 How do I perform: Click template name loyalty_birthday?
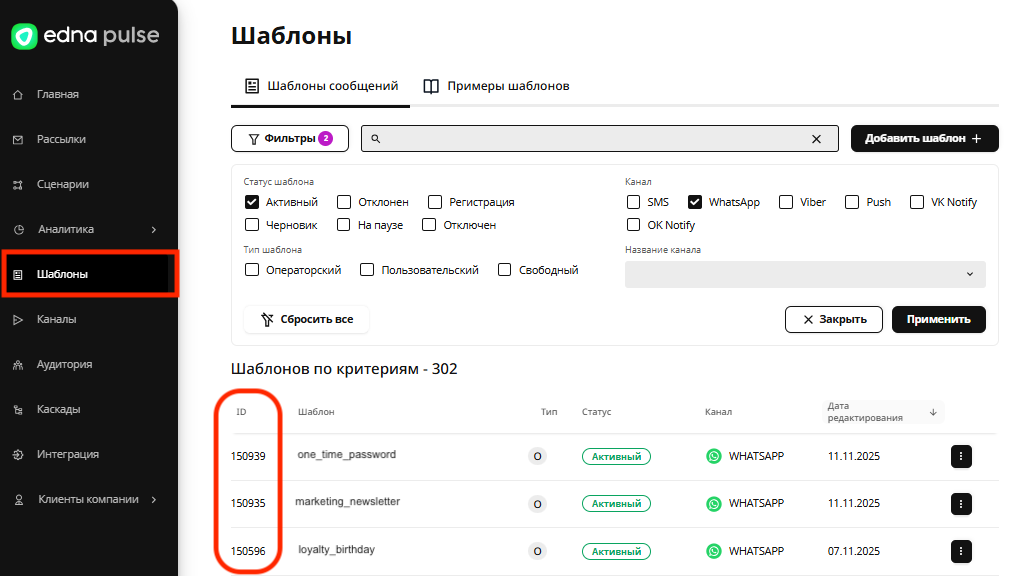coord(337,550)
